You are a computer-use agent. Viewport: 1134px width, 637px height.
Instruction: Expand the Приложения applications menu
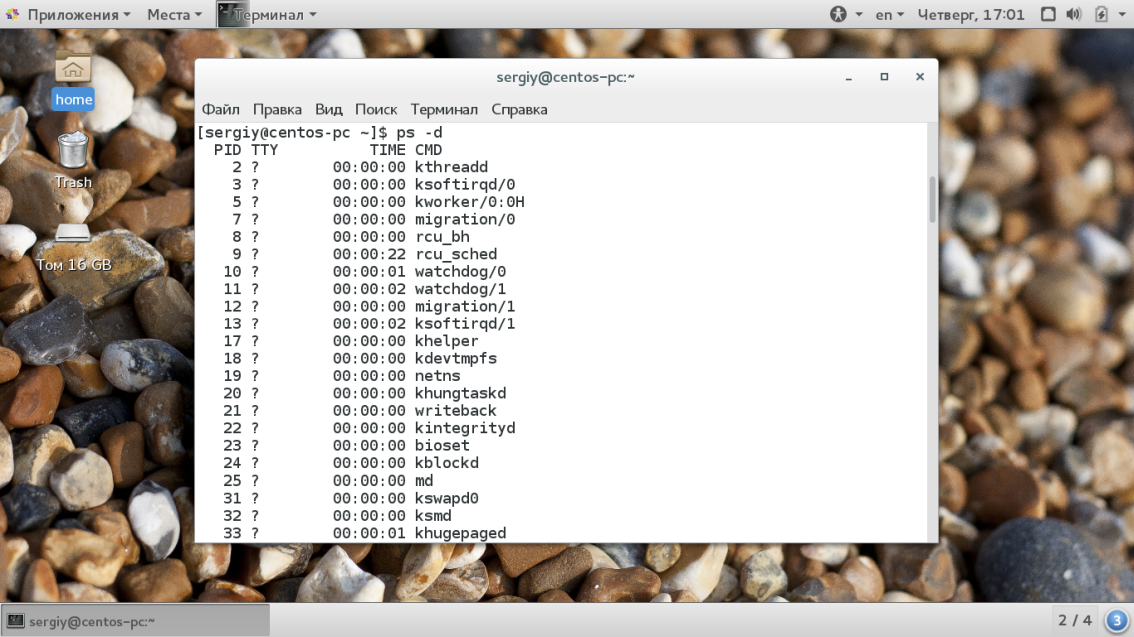[68, 14]
